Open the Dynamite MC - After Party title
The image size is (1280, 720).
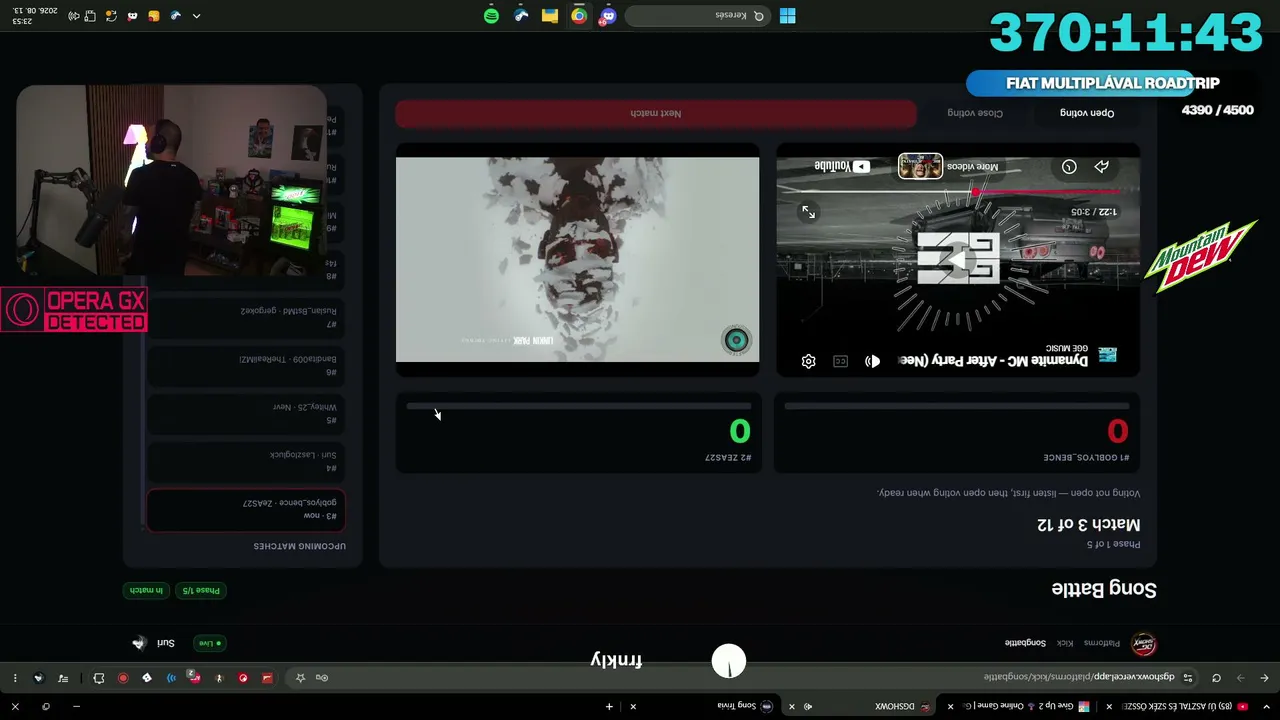tap(993, 361)
